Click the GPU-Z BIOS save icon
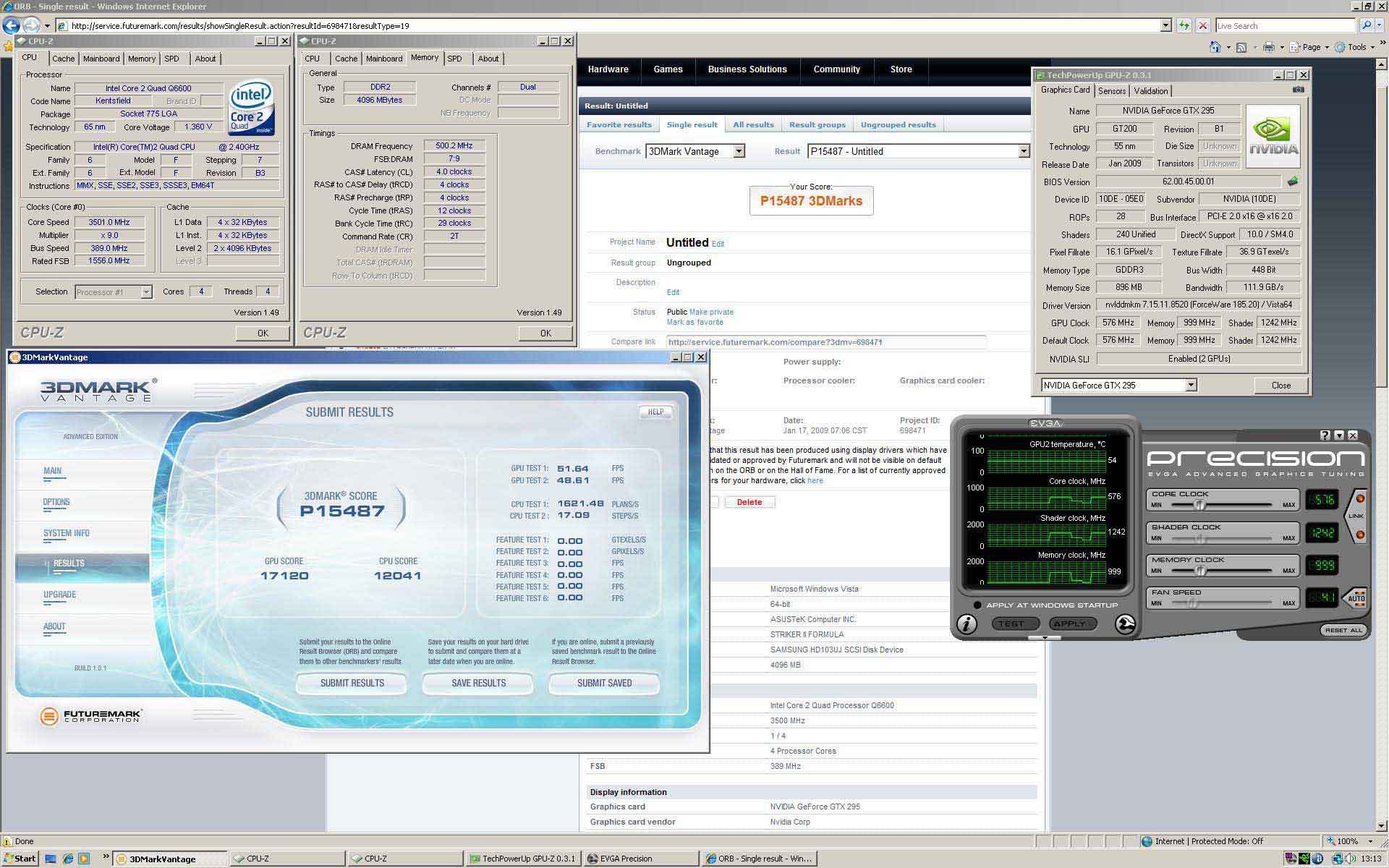 coord(1293,182)
